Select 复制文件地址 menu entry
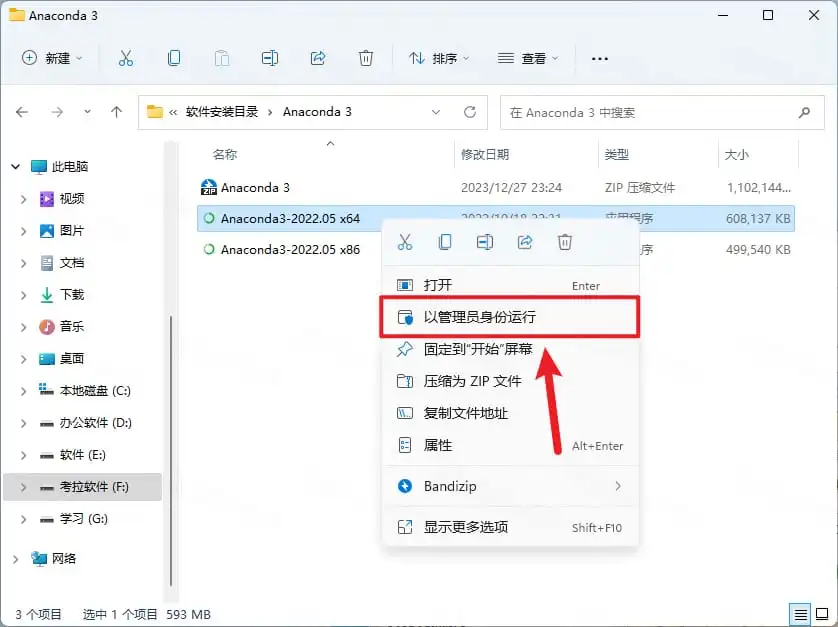 pyautogui.click(x=511, y=413)
